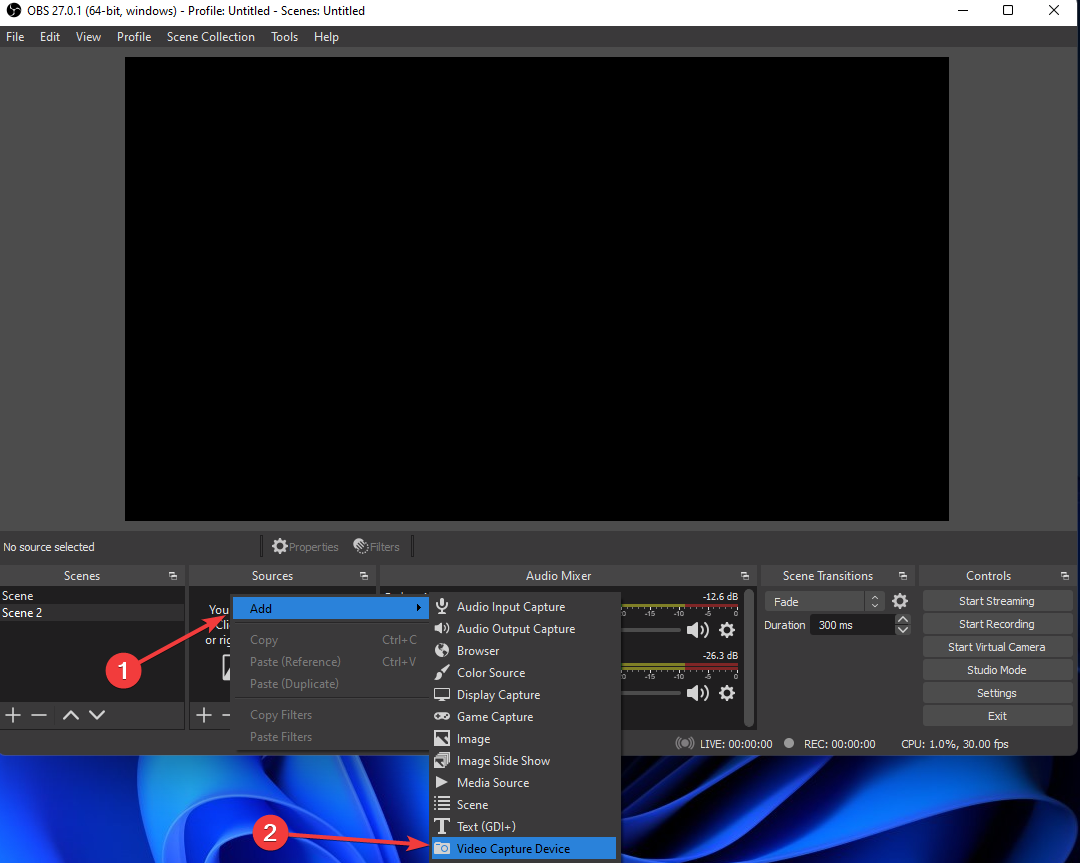The width and height of the screenshot is (1080, 863).
Task: Undock the Audio Mixer panel
Action: [x=745, y=576]
